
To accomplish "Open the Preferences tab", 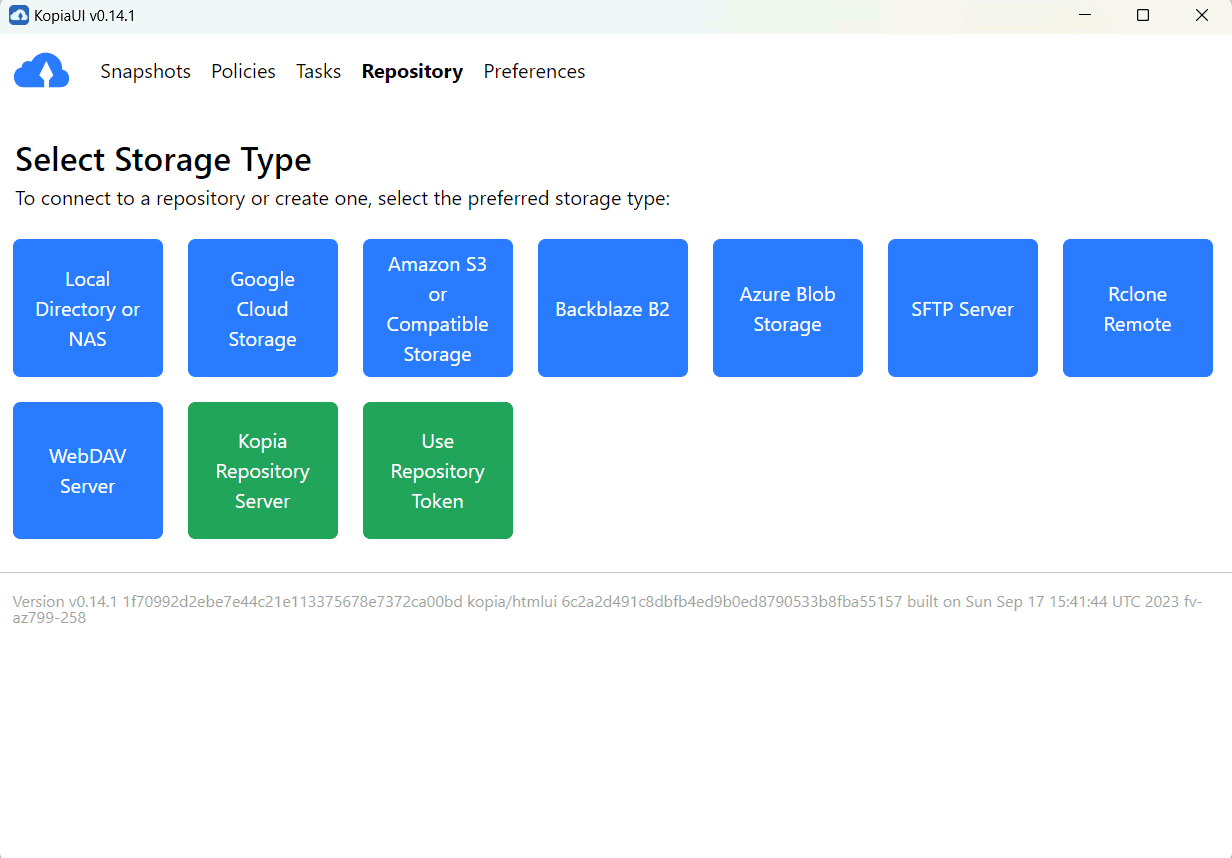I will coord(534,71).
